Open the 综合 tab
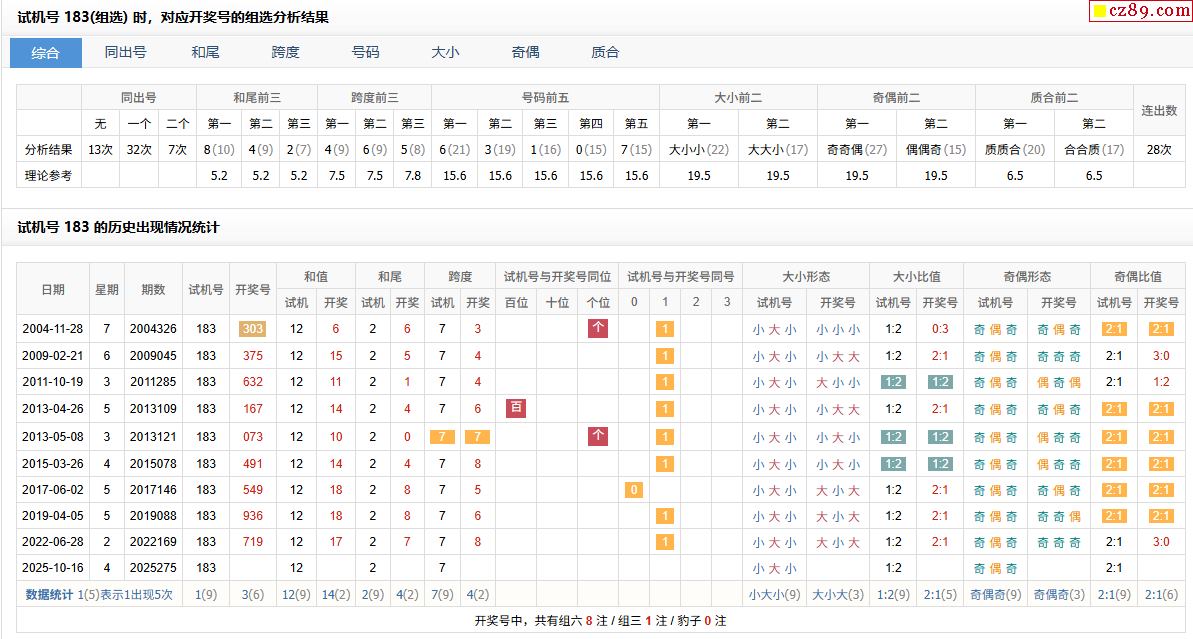 point(46,52)
